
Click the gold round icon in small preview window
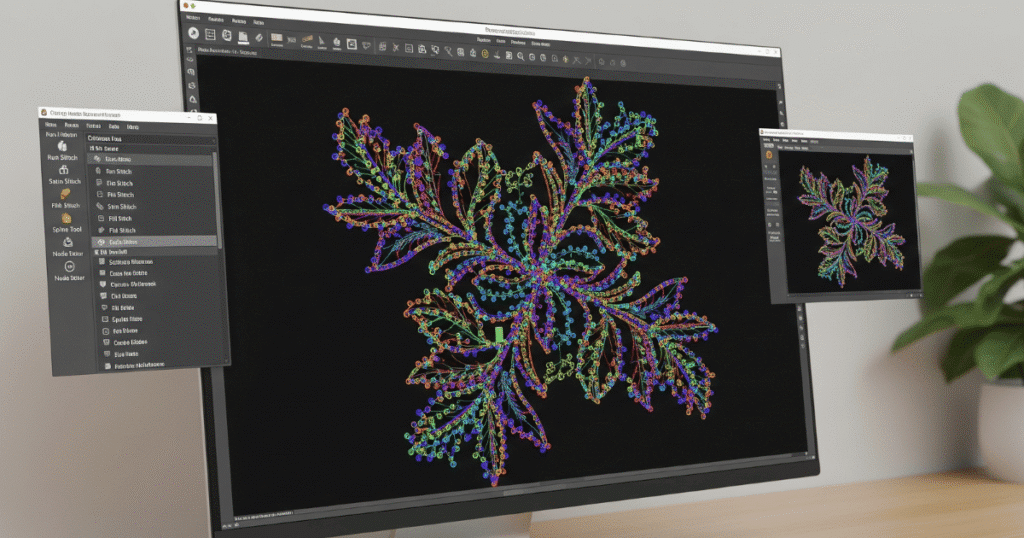point(769,155)
